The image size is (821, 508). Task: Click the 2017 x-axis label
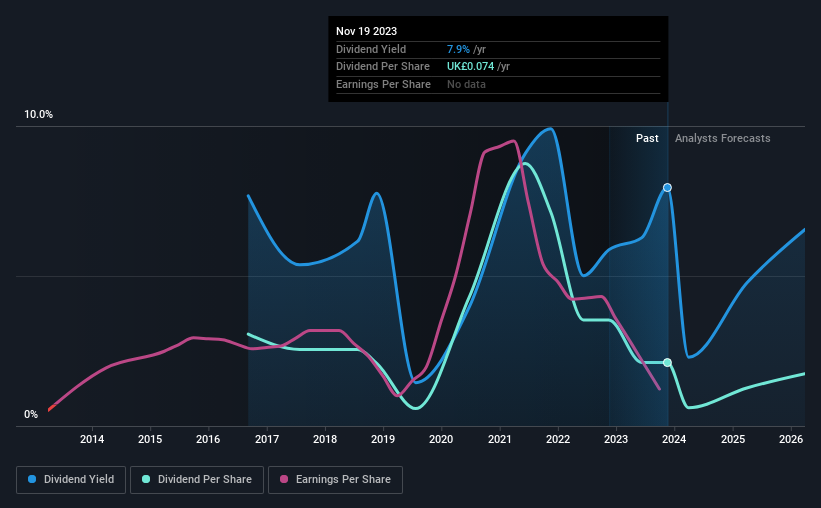(x=267, y=439)
